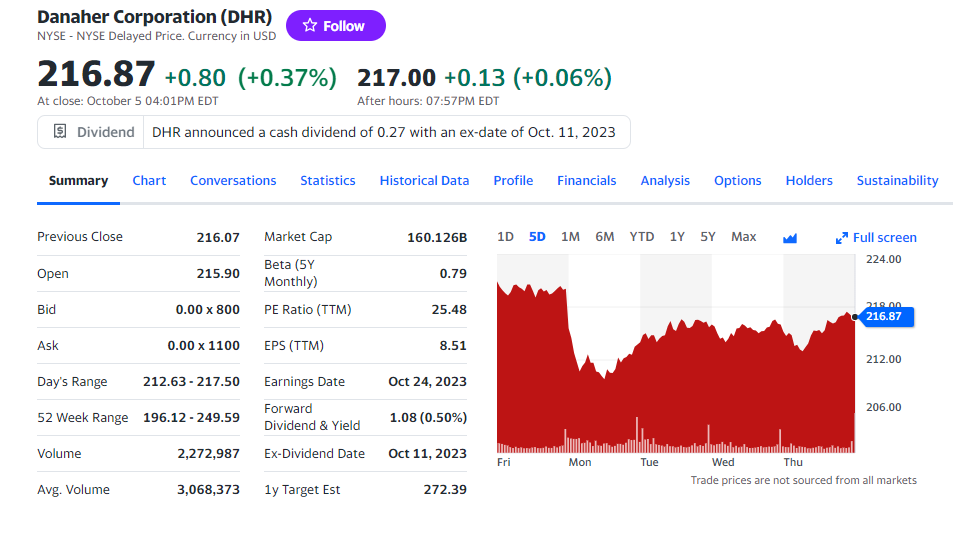Click the Bid value 0.00 x 800

208,309
